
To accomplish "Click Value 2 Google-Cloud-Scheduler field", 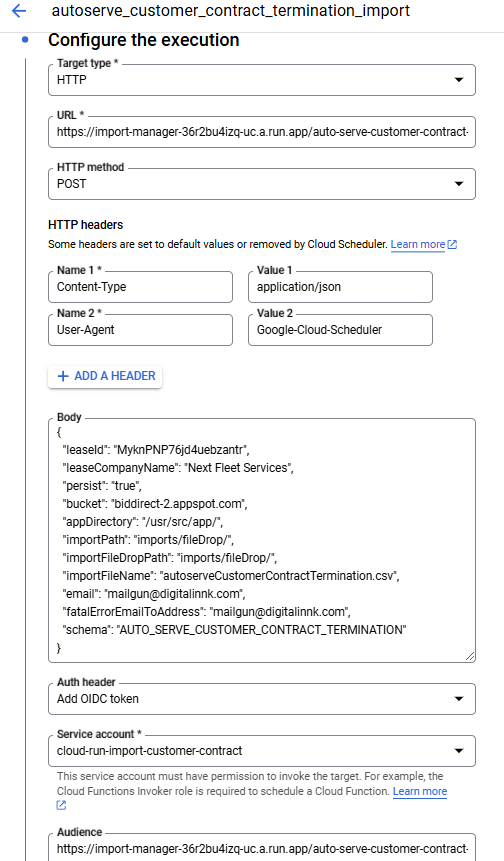I will coord(340,329).
